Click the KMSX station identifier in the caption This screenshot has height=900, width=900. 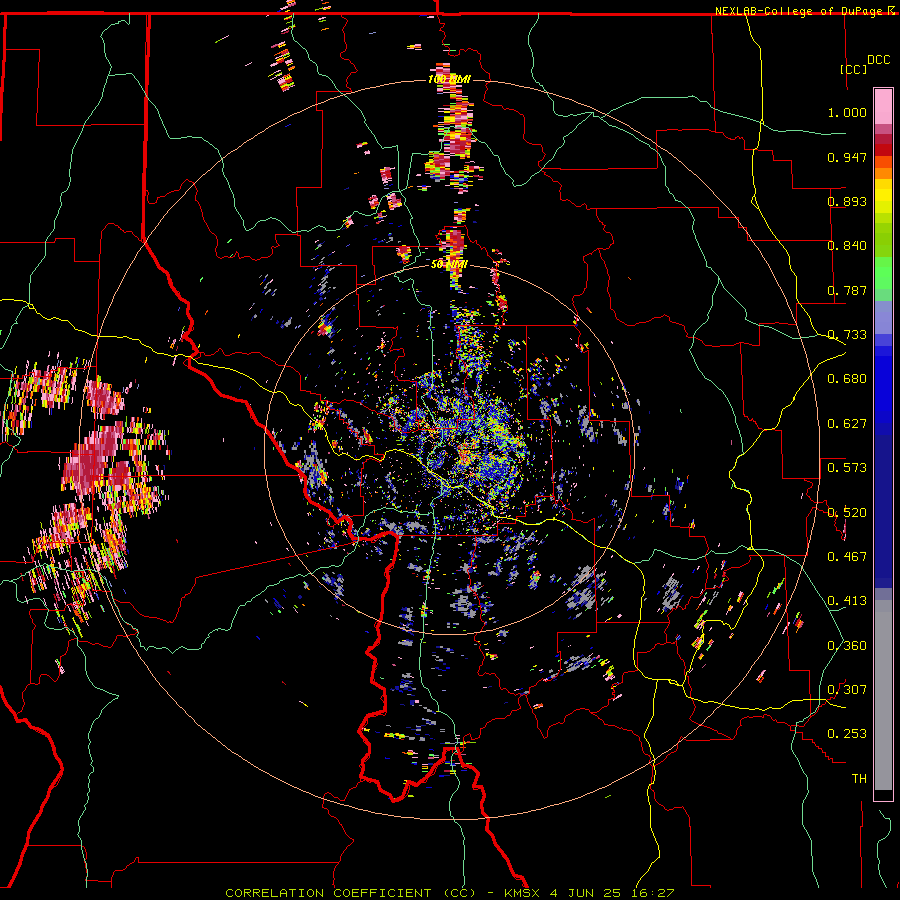tap(522, 893)
